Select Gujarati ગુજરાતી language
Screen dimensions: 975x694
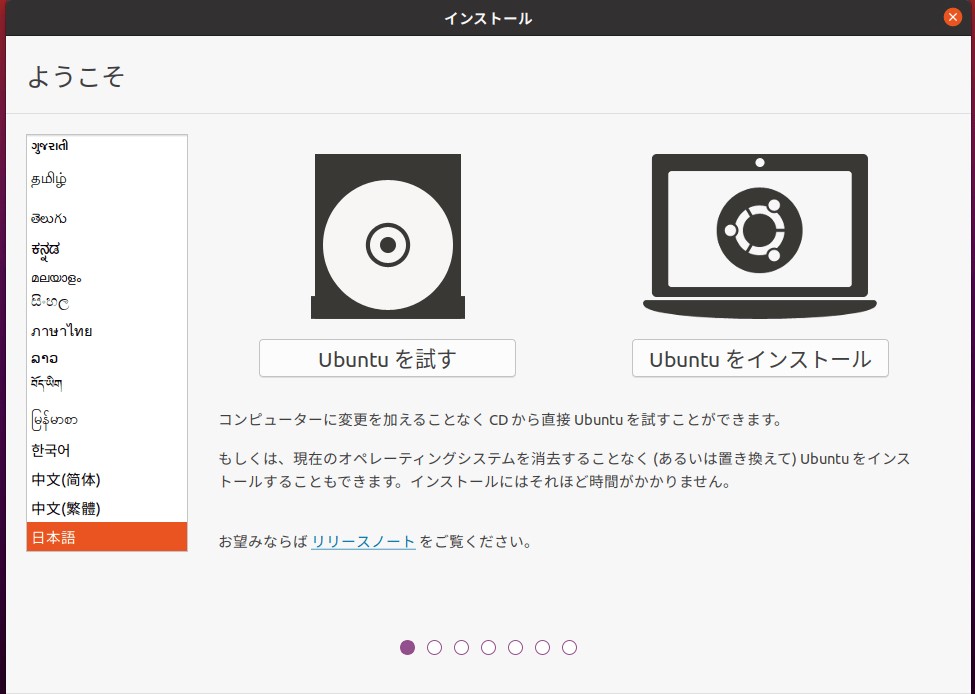pos(107,147)
